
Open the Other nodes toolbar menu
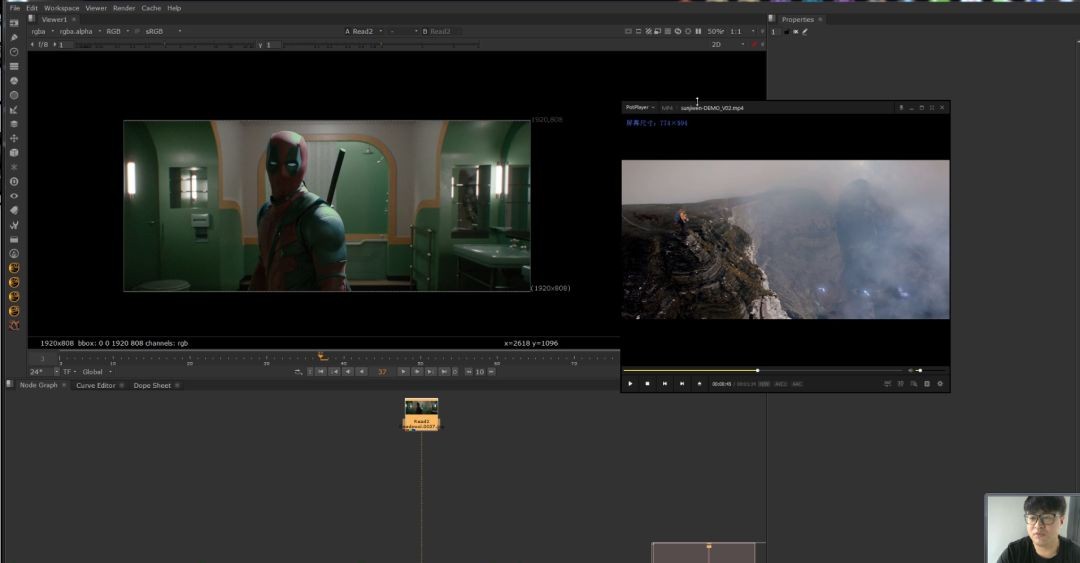[x=14, y=240]
